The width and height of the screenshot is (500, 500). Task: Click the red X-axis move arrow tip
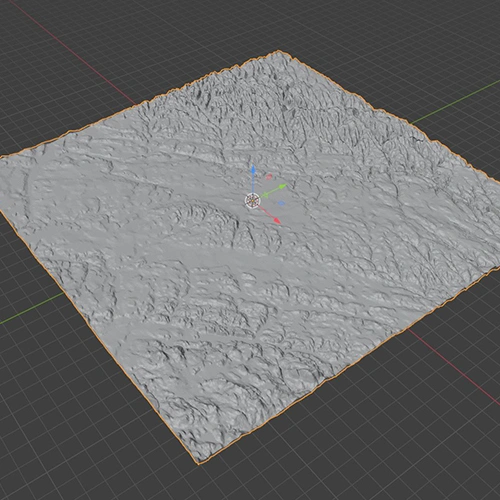point(277,220)
